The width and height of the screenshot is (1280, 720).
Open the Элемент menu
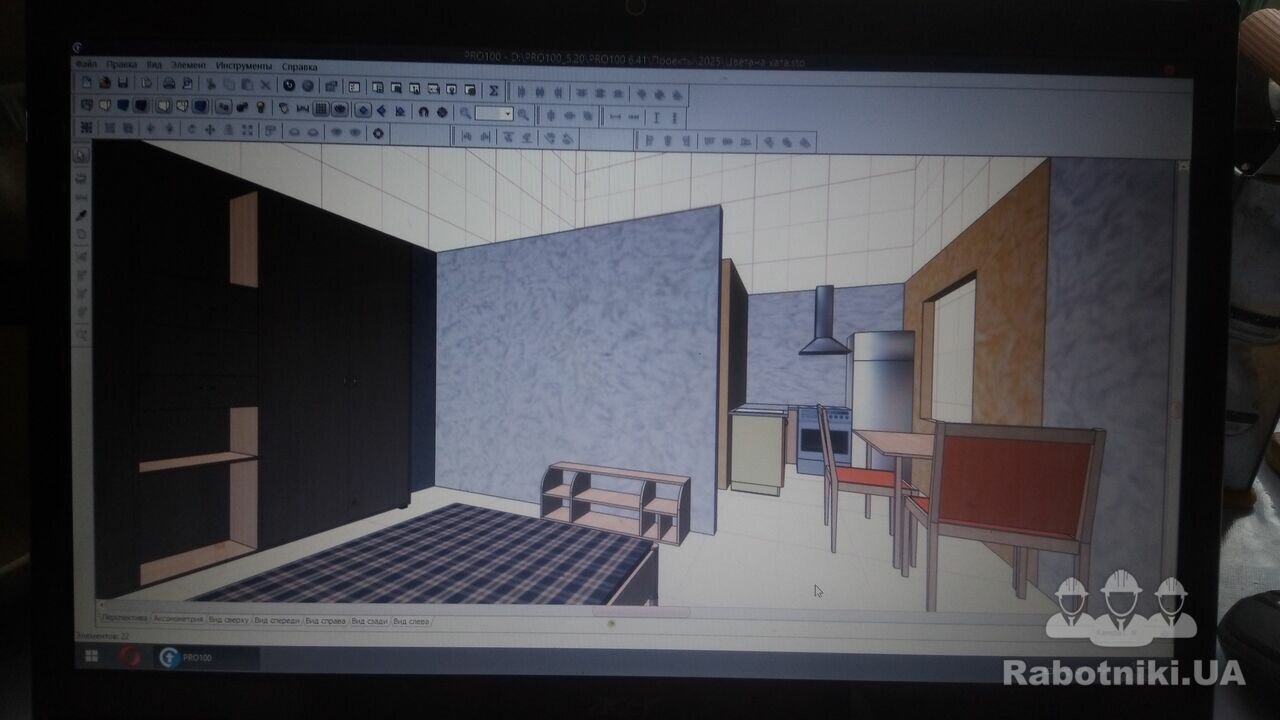(x=188, y=65)
